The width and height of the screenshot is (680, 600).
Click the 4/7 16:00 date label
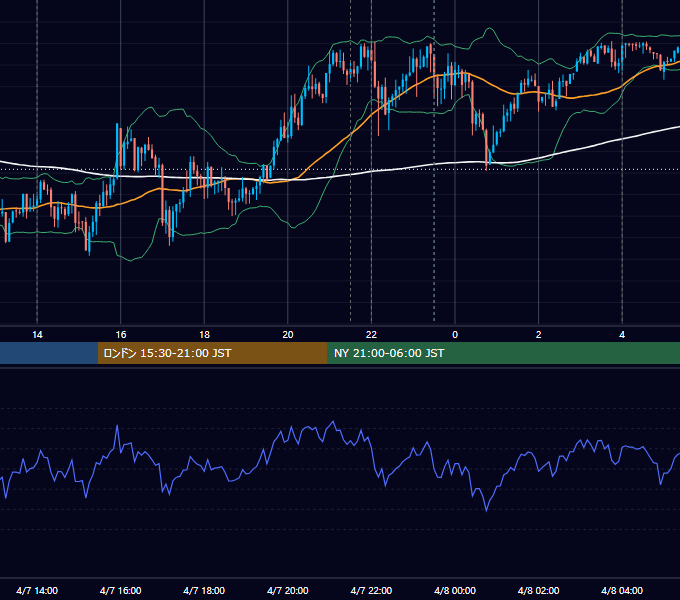pos(121,590)
